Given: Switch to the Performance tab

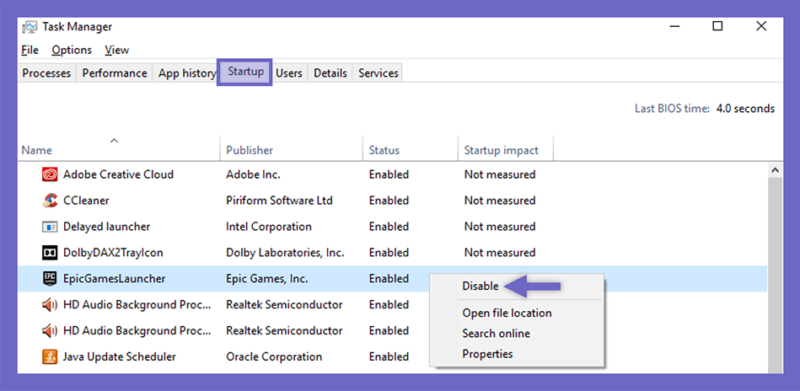Looking at the screenshot, I should pos(115,73).
